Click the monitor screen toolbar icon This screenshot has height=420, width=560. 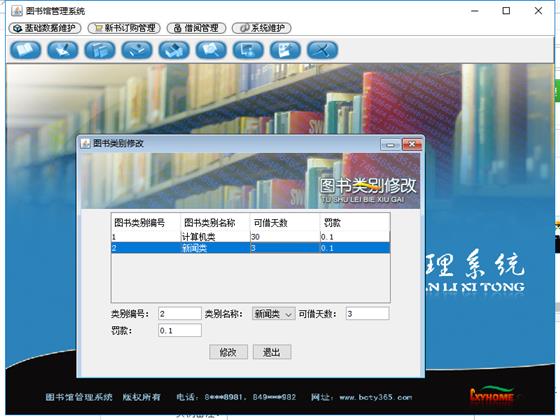[x=249, y=50]
